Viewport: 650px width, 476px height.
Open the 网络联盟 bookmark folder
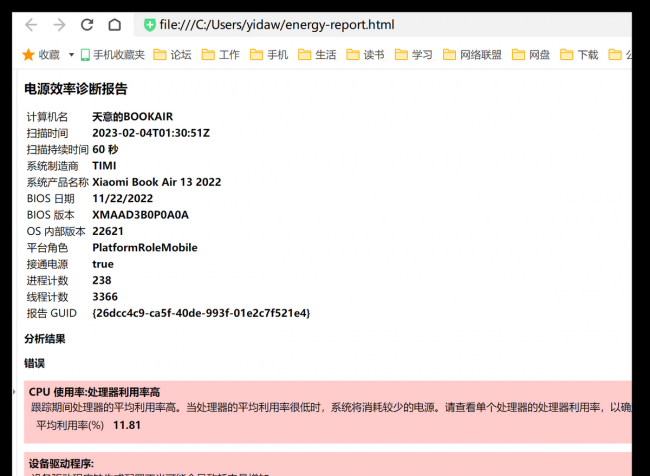point(472,55)
